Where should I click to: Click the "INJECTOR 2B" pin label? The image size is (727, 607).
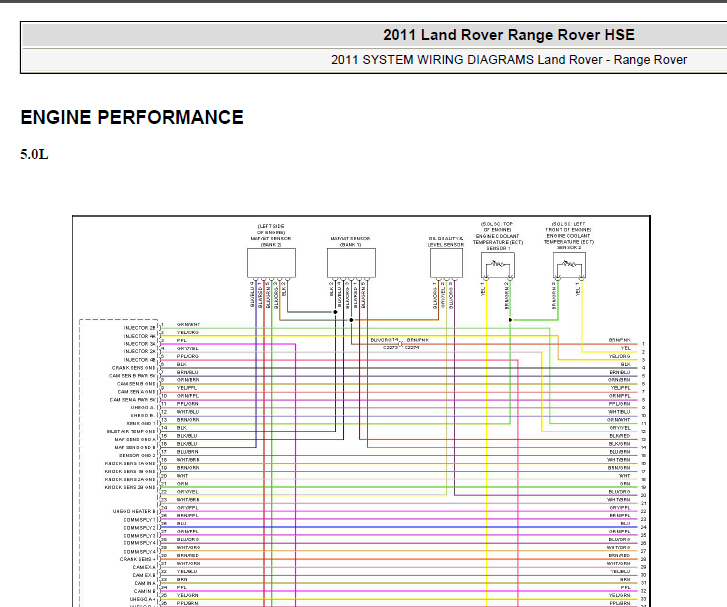tap(140, 328)
